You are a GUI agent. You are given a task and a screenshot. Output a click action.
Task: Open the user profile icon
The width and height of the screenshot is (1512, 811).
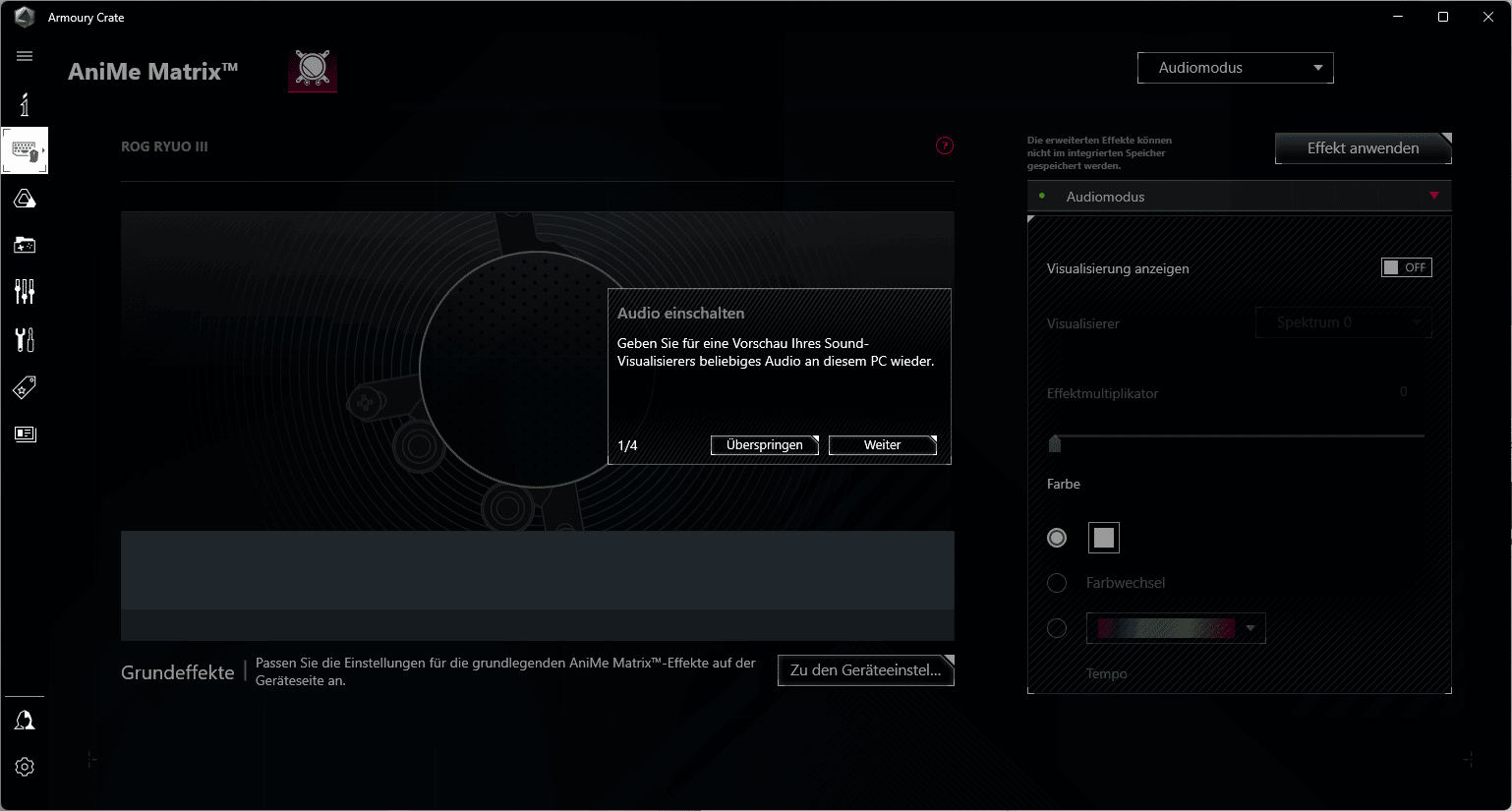click(x=25, y=721)
